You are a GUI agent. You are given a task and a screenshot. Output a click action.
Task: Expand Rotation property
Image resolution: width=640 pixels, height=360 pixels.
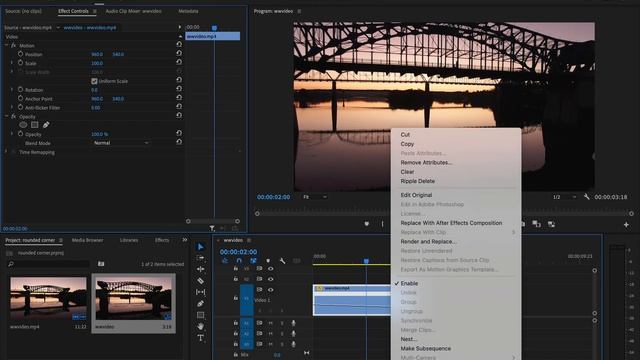(11, 89)
